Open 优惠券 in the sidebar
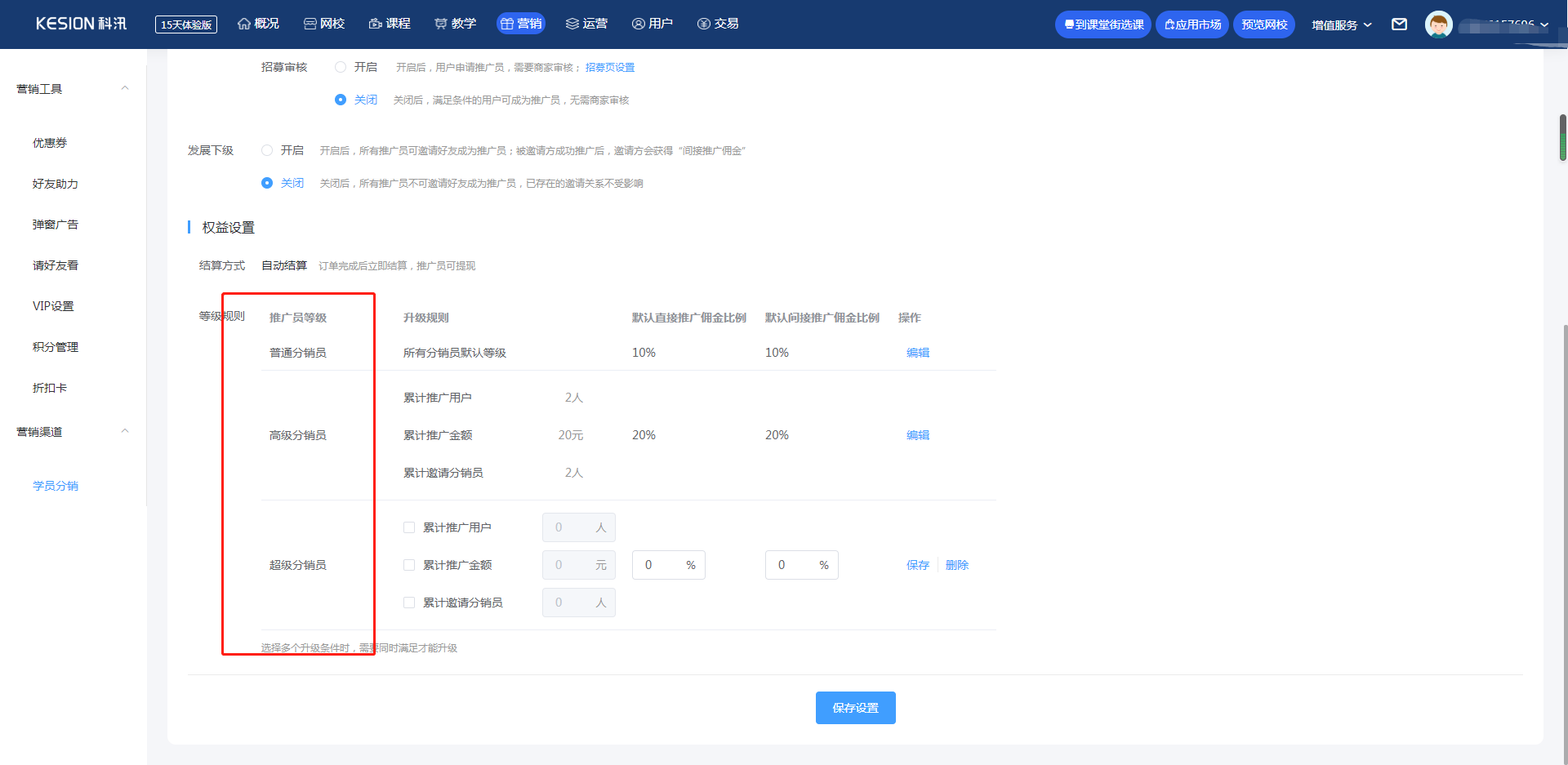 point(50,143)
